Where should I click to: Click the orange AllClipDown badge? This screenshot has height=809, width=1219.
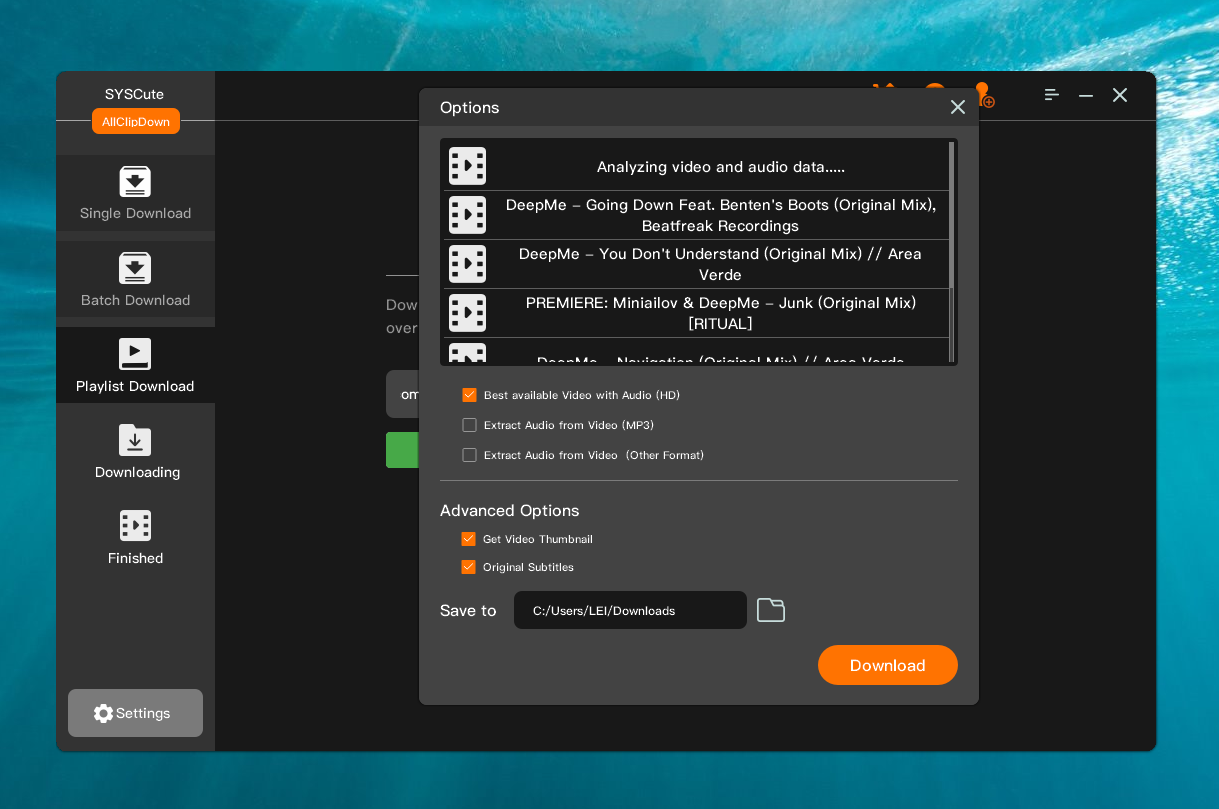(x=136, y=121)
